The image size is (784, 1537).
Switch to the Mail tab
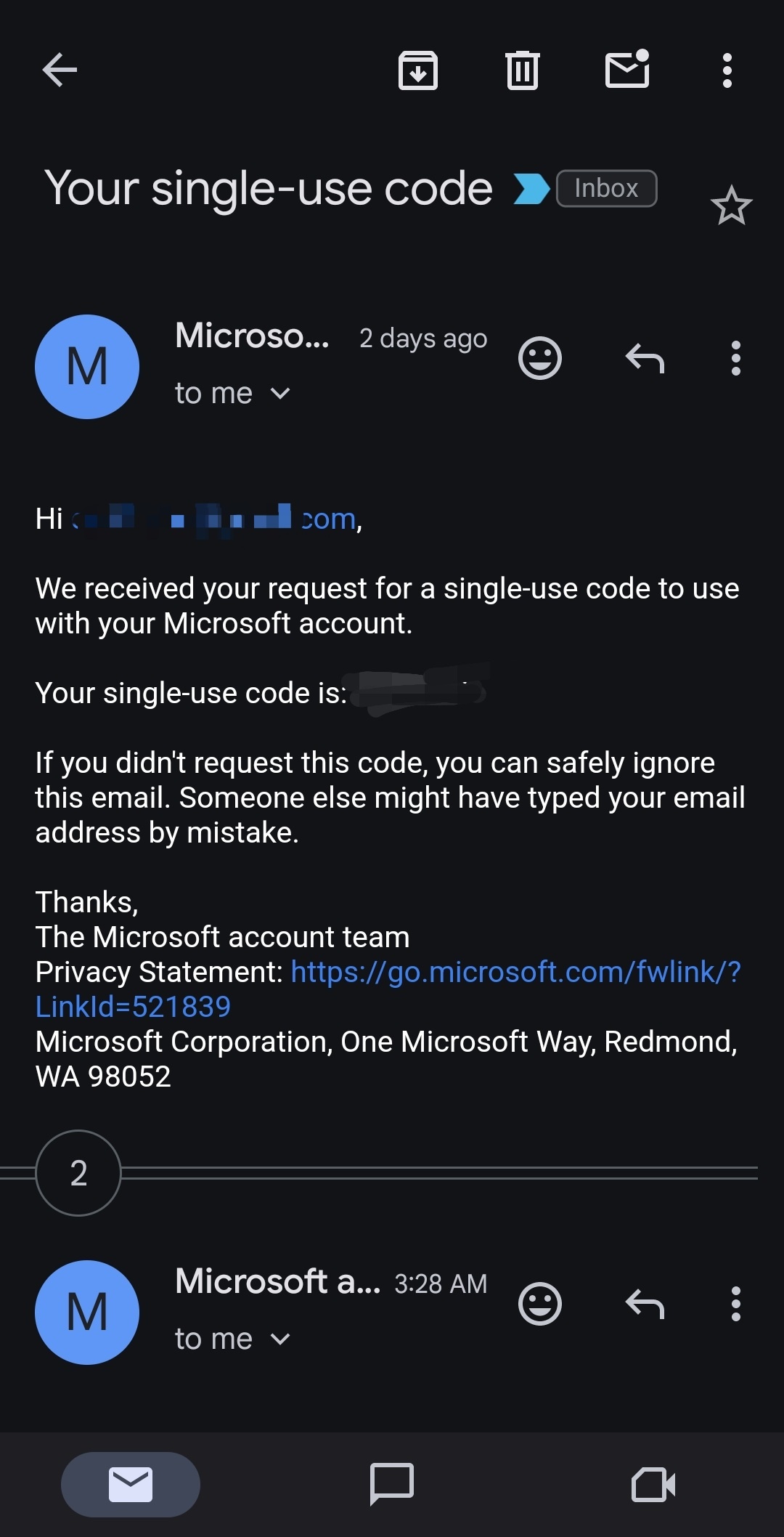point(131,1484)
